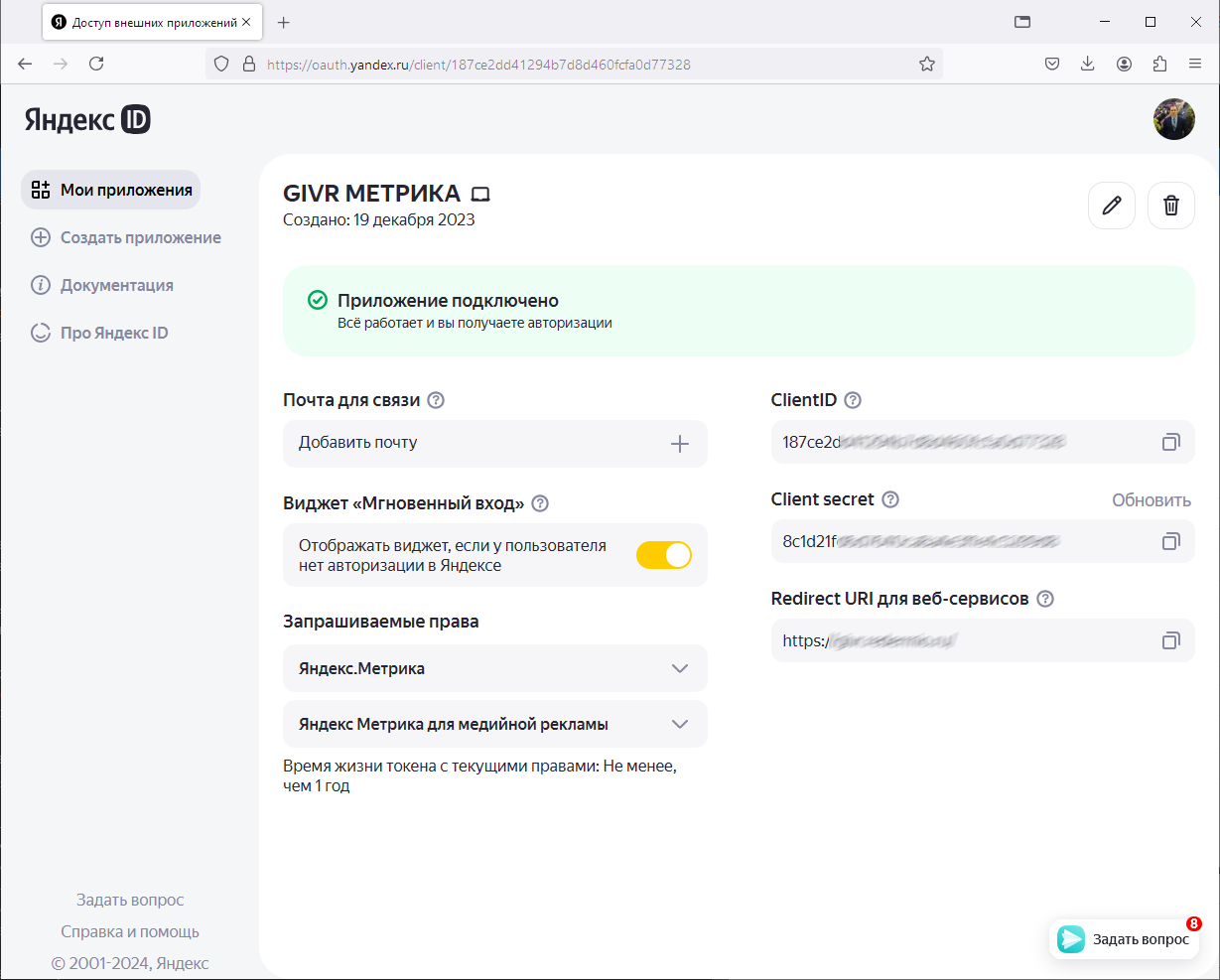Expand the Яндекс.Метрика permissions
Screen dimensions: 1220x980
pos(495,668)
